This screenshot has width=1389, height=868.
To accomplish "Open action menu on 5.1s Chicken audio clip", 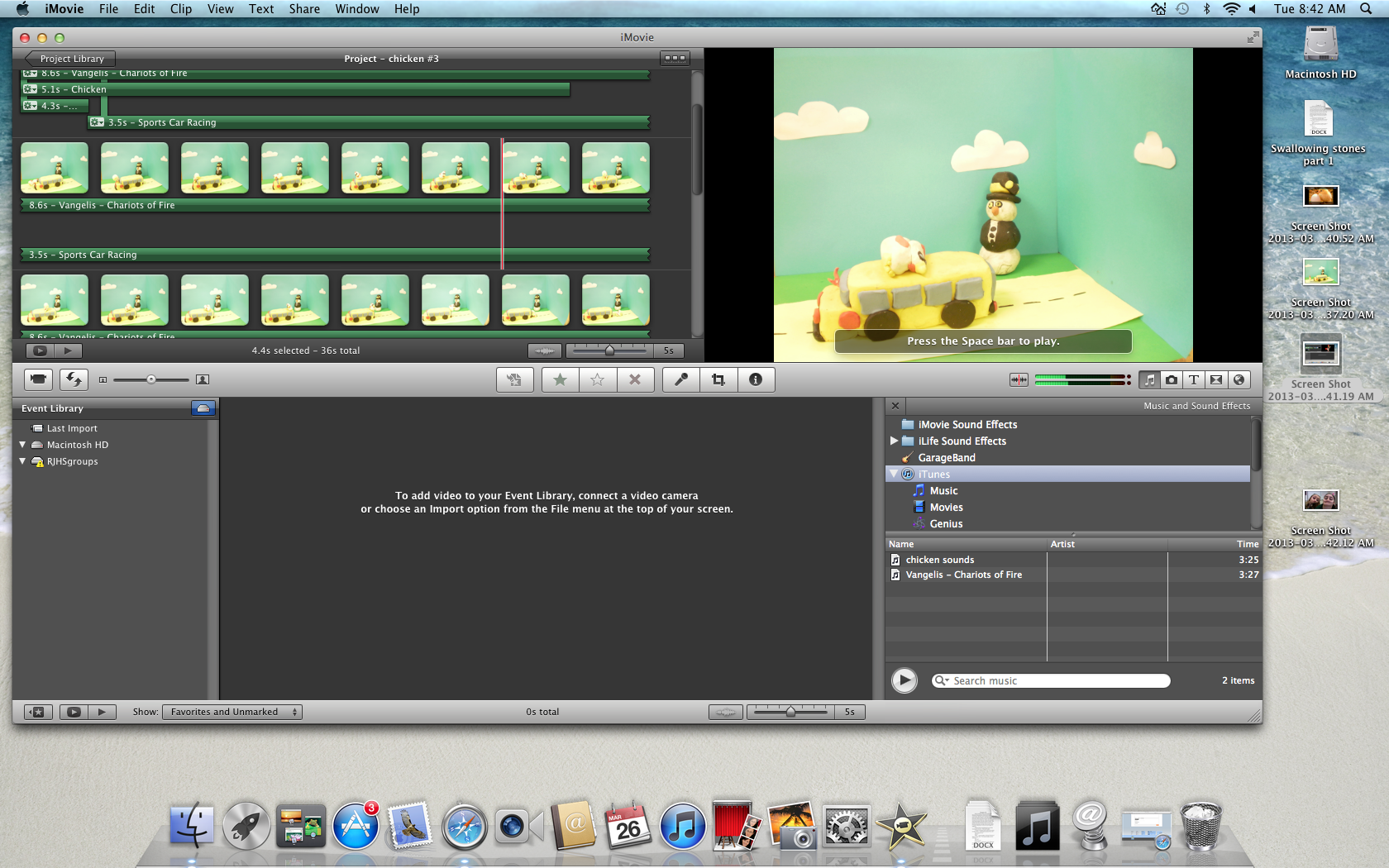I will click(x=31, y=89).
